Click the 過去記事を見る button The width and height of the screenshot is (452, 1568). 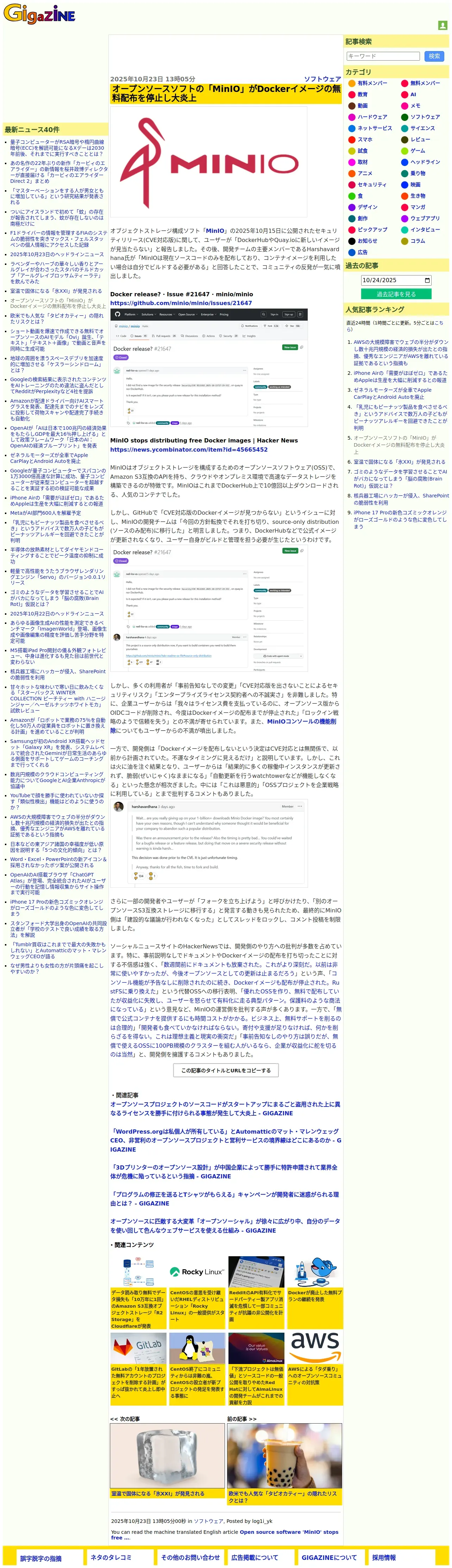click(396, 294)
